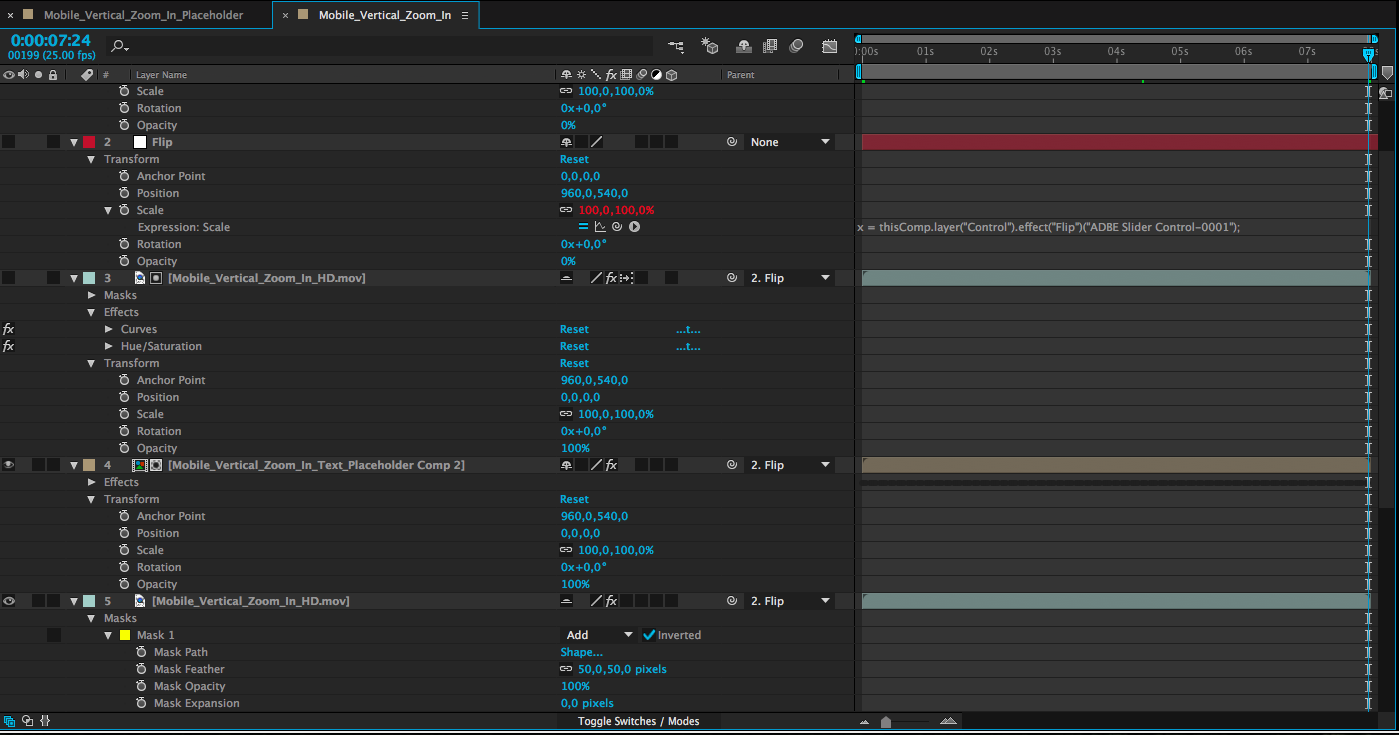This screenshot has width=1399, height=735.
Task: Open the Graph Editor icon
Action: coord(829,46)
